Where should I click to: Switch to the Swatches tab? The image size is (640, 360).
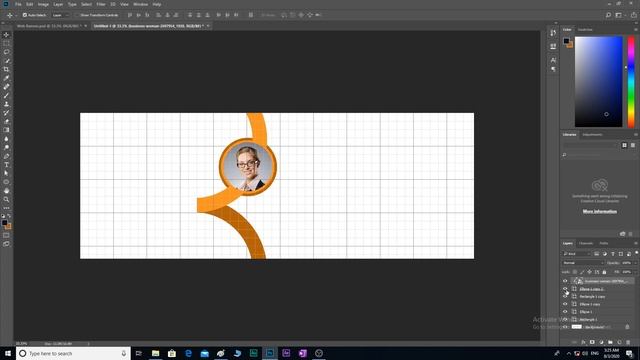pos(585,29)
